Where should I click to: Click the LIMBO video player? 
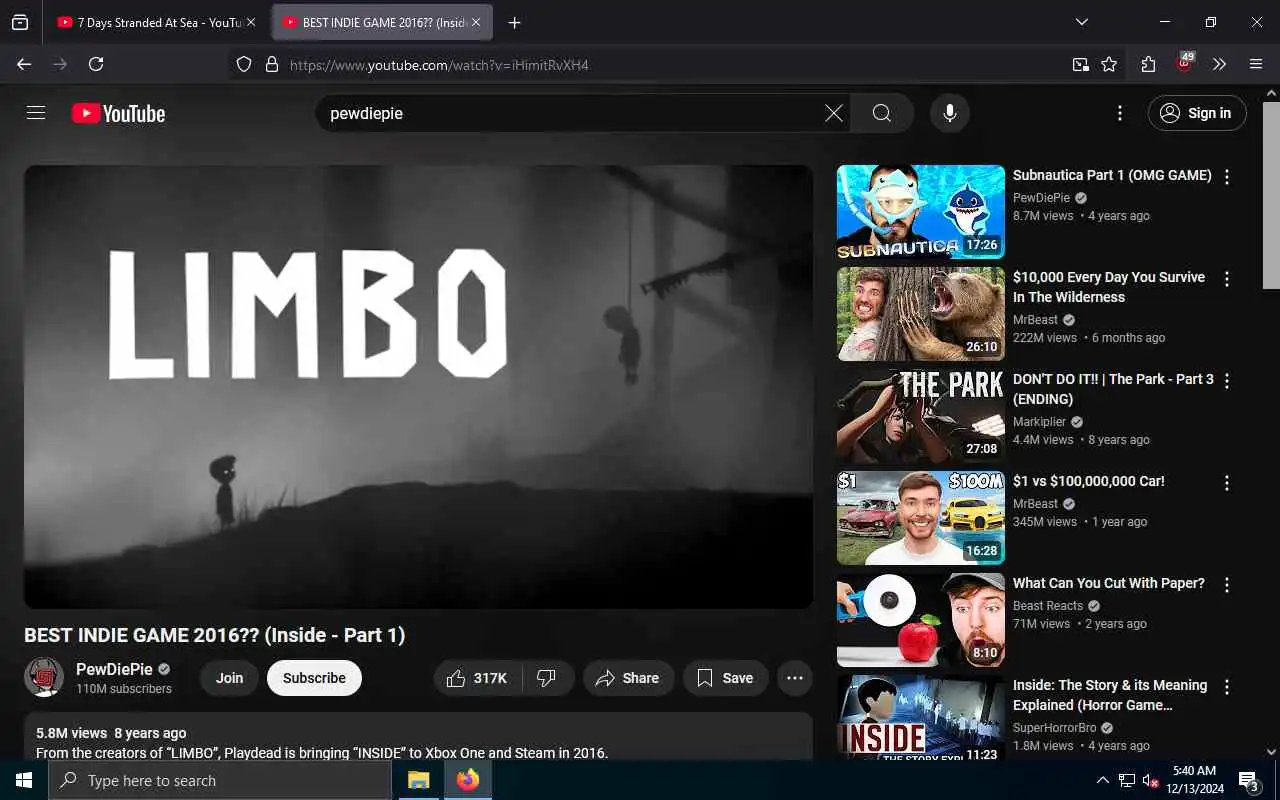(x=418, y=386)
